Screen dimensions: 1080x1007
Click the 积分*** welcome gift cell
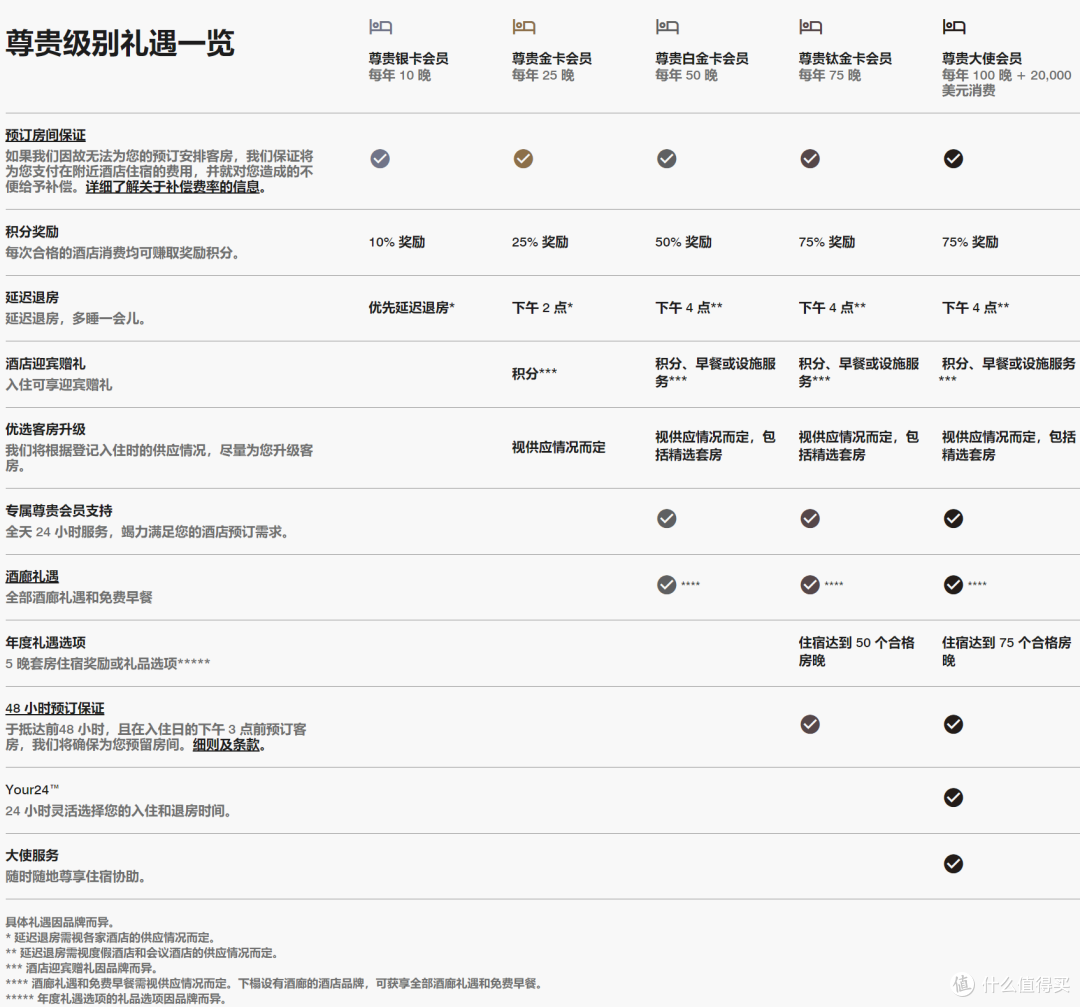pos(534,373)
